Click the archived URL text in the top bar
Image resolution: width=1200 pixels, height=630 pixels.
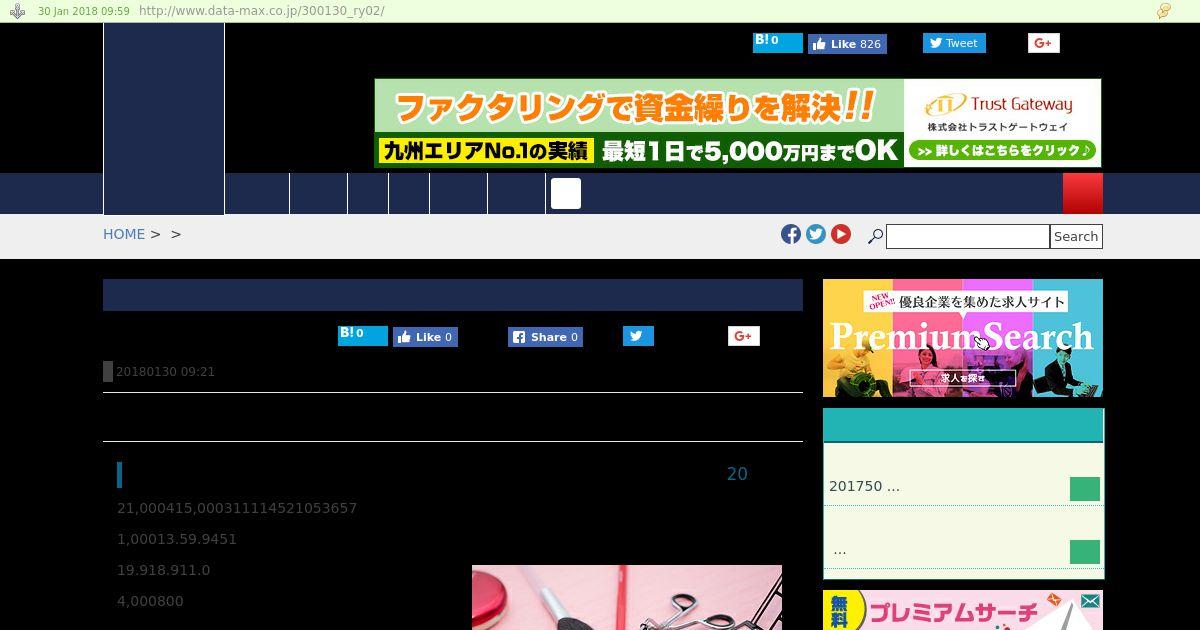(x=262, y=11)
